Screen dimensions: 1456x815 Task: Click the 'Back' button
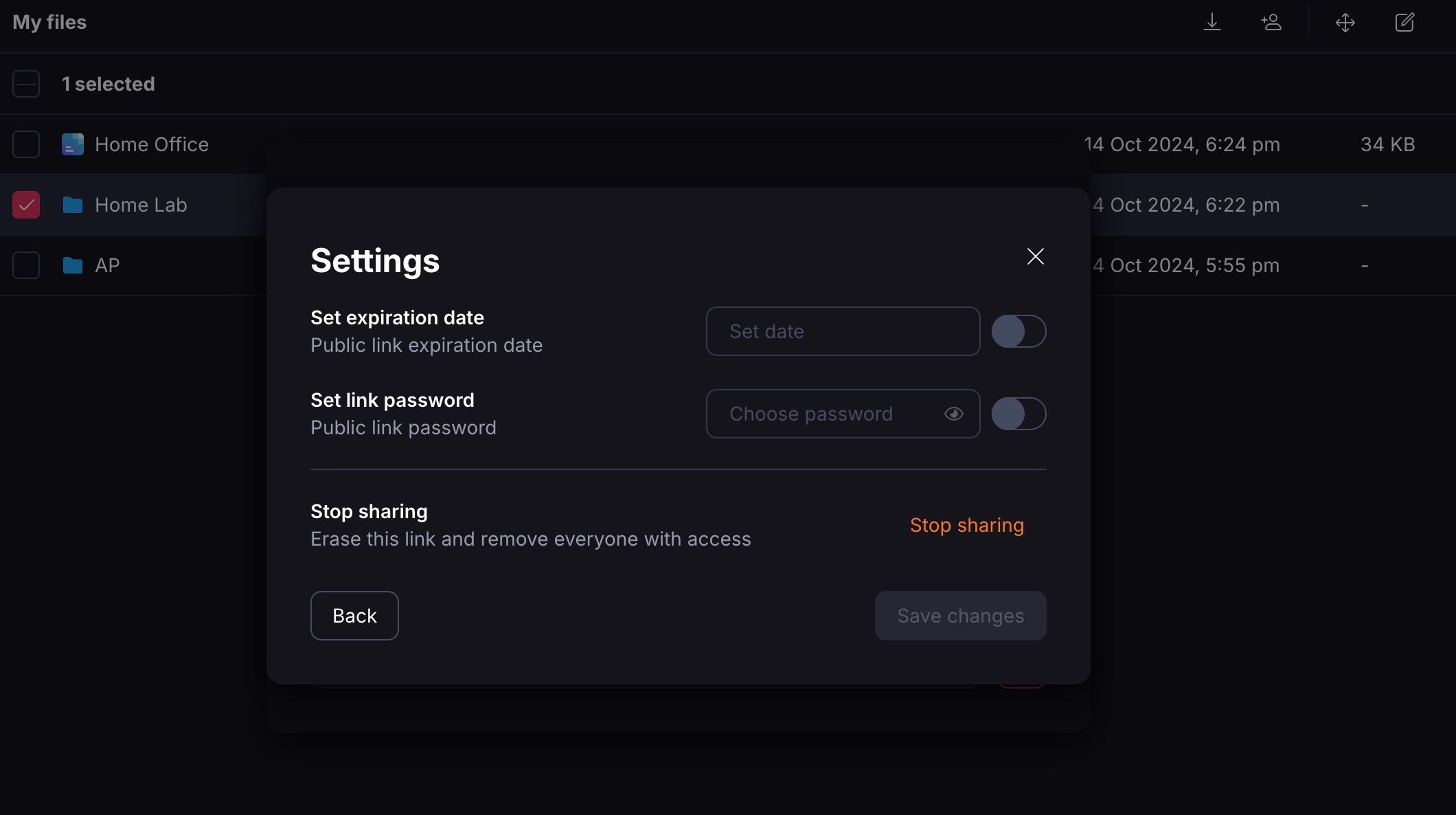click(x=354, y=615)
